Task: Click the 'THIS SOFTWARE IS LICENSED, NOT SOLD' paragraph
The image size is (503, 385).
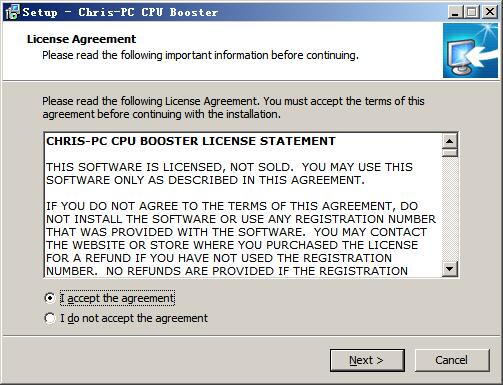Action: (x=229, y=173)
